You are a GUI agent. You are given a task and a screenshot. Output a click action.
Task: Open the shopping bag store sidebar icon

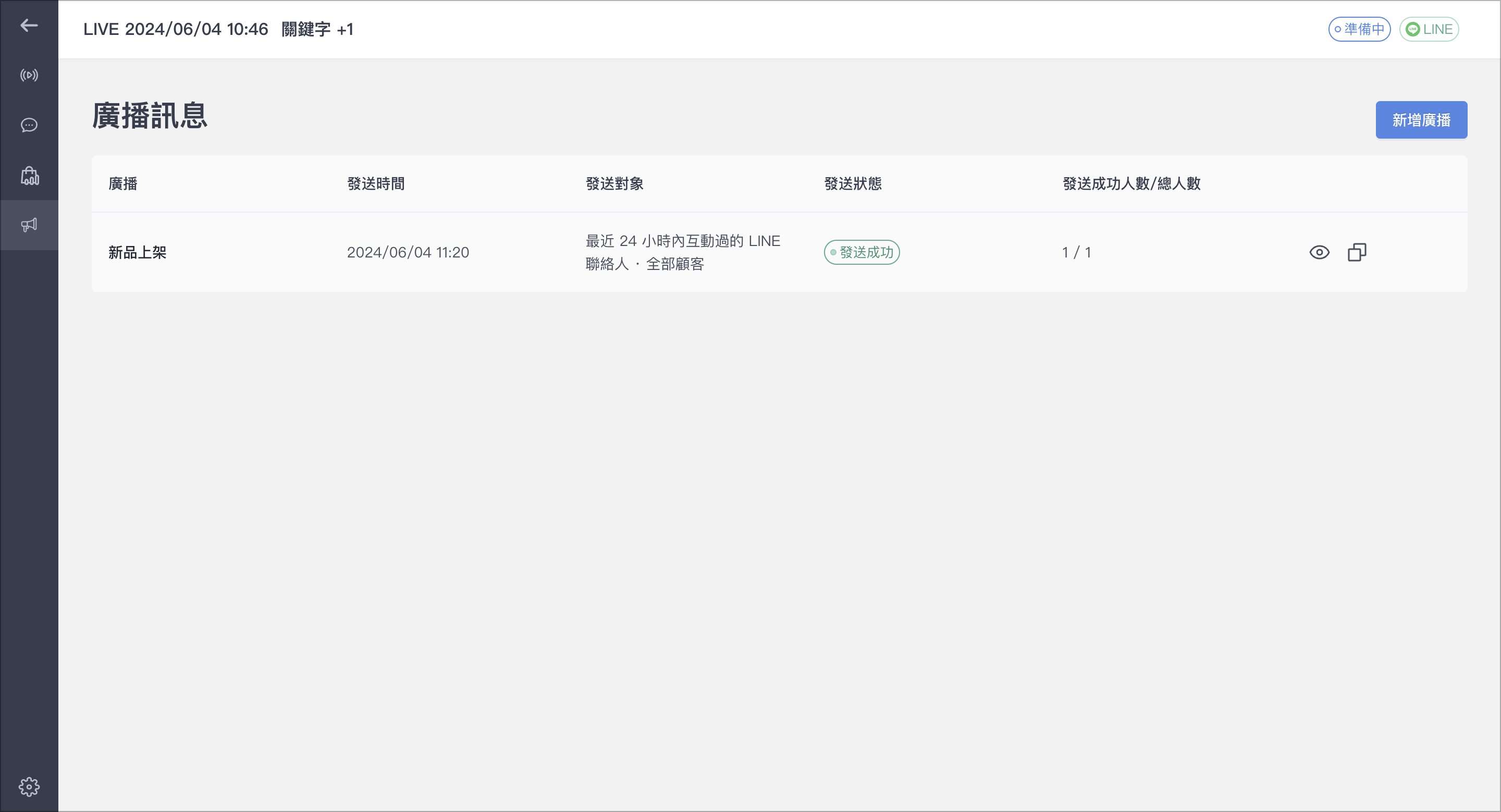click(29, 175)
